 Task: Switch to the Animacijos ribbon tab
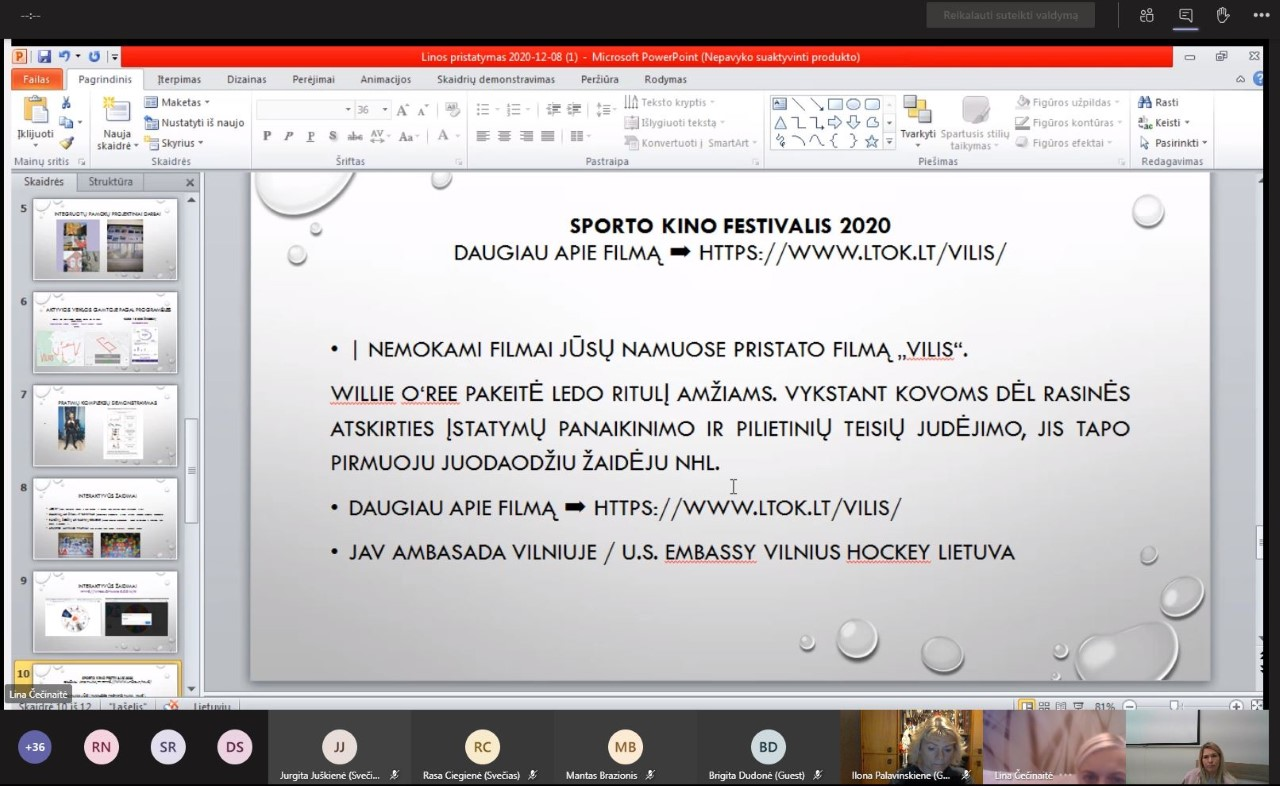pos(386,79)
